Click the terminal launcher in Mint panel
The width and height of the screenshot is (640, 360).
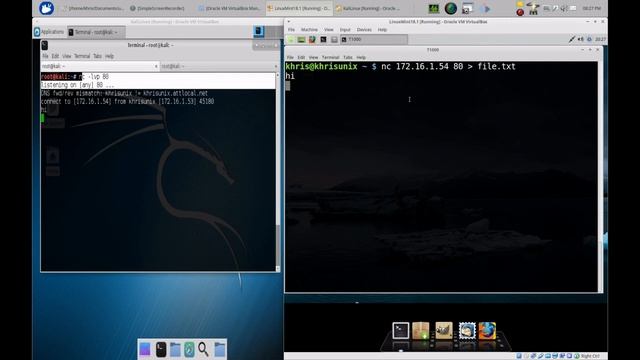323,40
